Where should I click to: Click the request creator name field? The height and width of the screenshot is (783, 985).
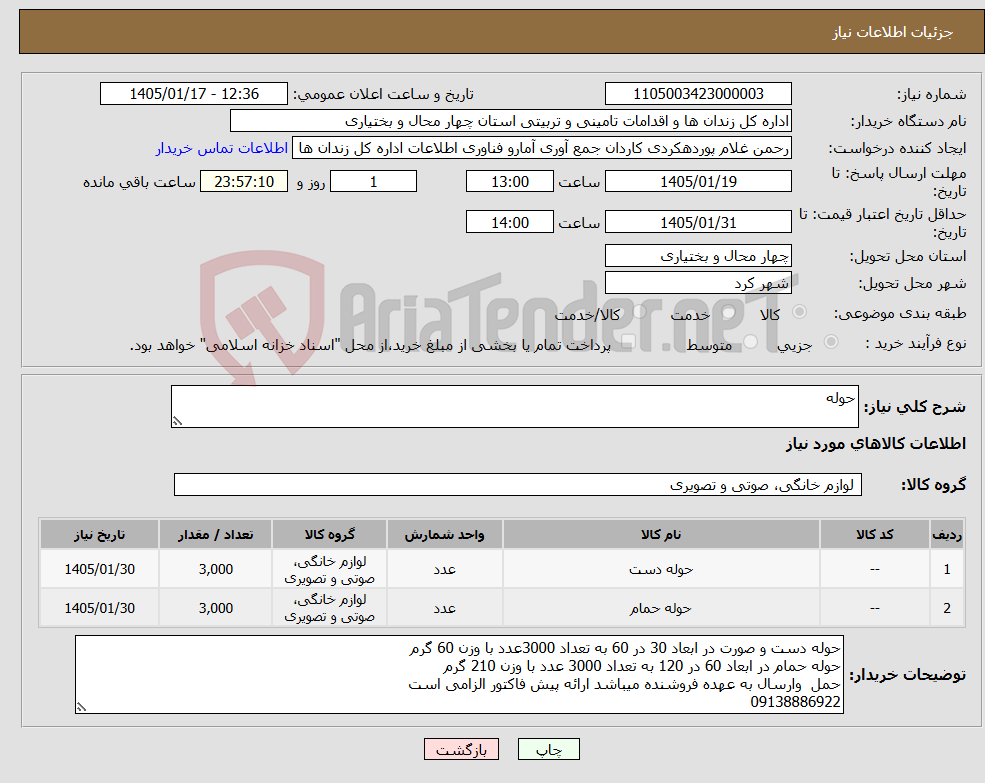point(541,148)
